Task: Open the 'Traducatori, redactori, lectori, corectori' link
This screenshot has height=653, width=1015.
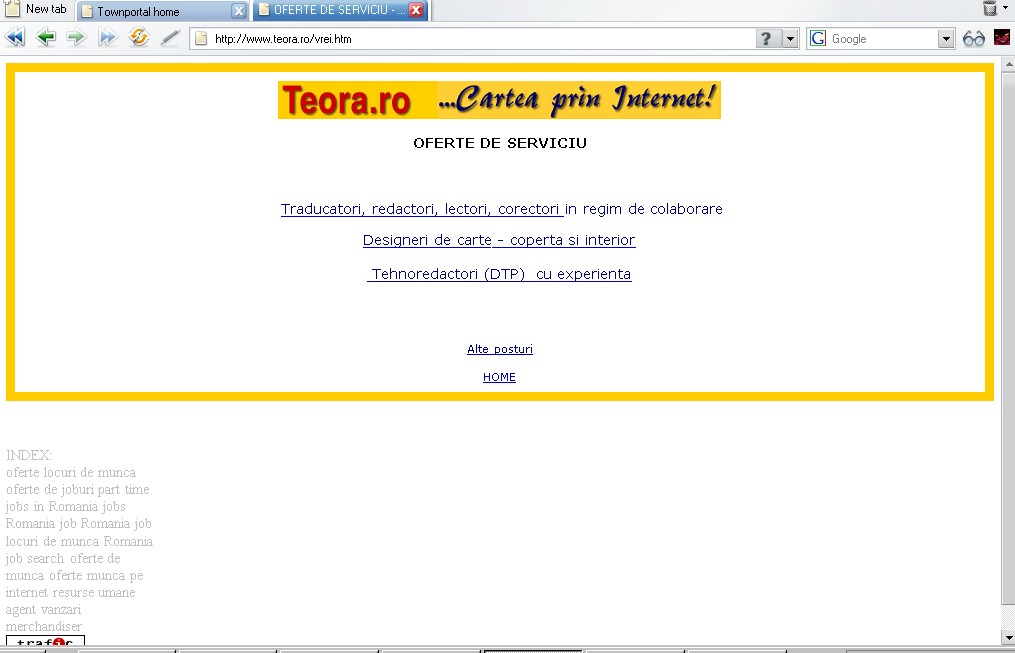Action: tap(421, 209)
